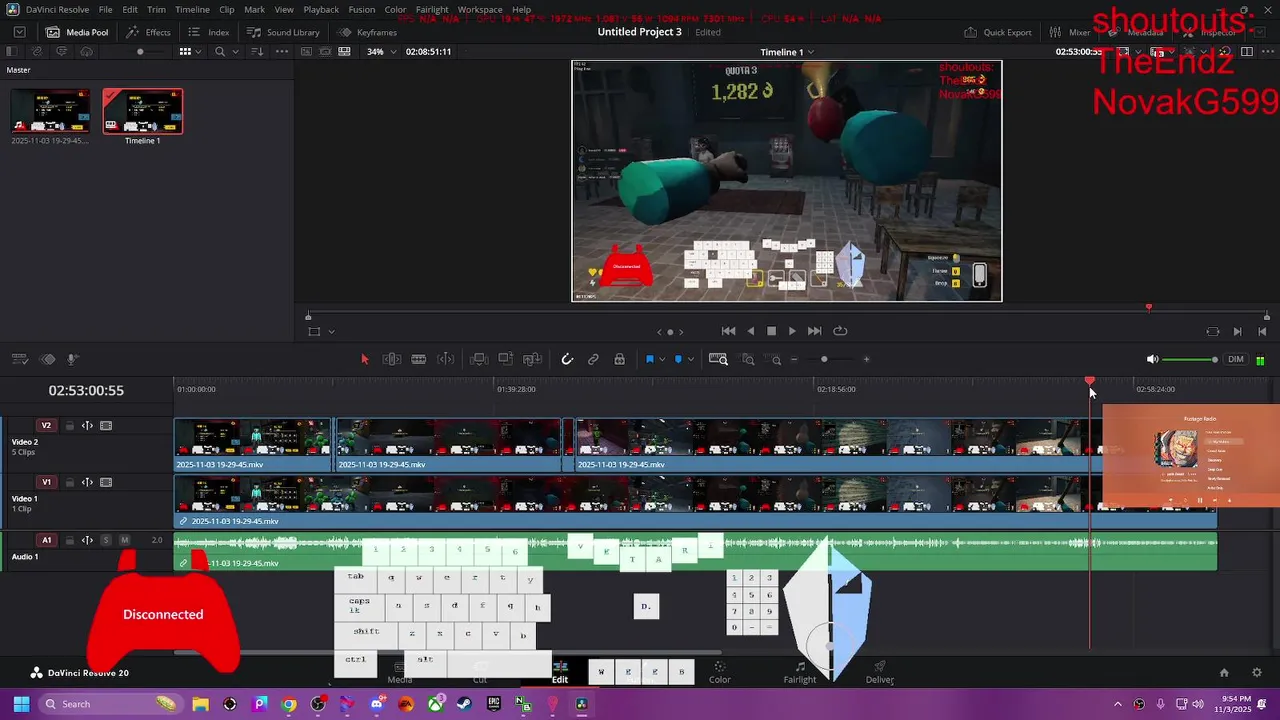Select the arrow Selection Mode tool
1280x720 pixels.
tap(364, 359)
